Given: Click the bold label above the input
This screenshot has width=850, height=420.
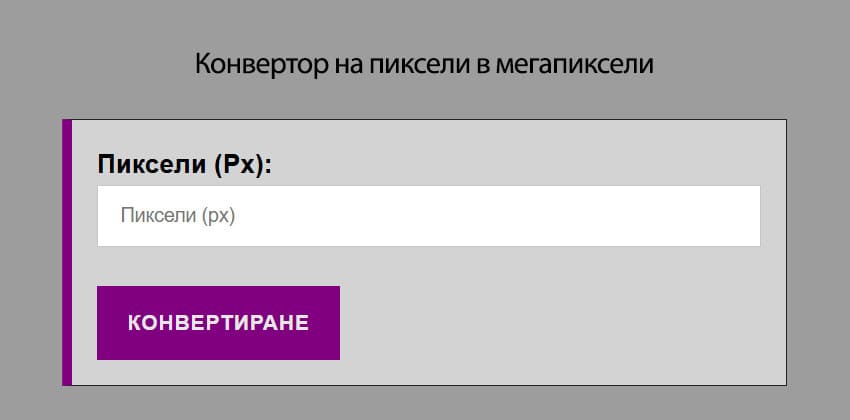Looking at the screenshot, I should tap(185, 165).
